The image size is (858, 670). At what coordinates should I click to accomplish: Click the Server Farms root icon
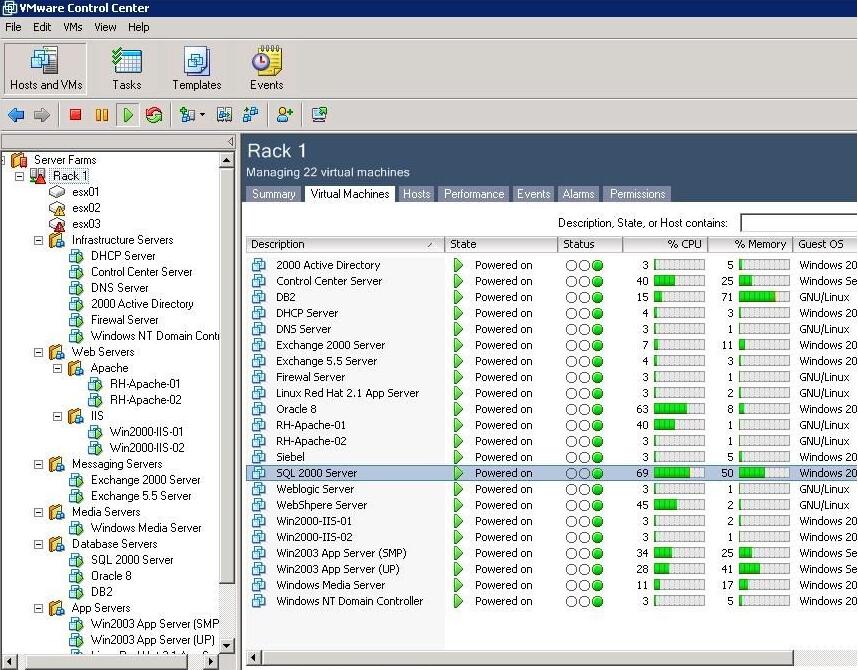(x=19, y=160)
